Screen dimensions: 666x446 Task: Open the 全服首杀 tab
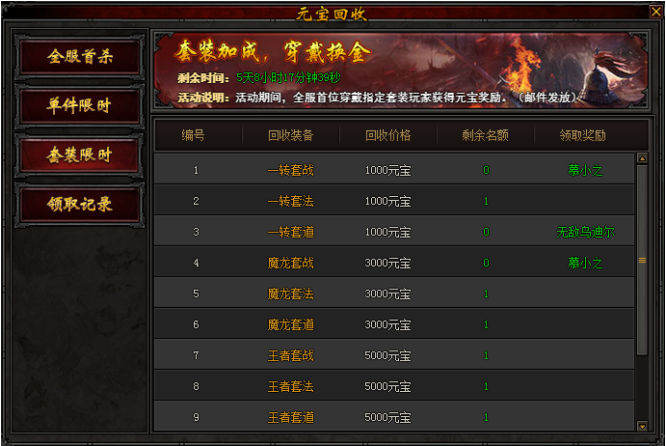tap(79, 56)
